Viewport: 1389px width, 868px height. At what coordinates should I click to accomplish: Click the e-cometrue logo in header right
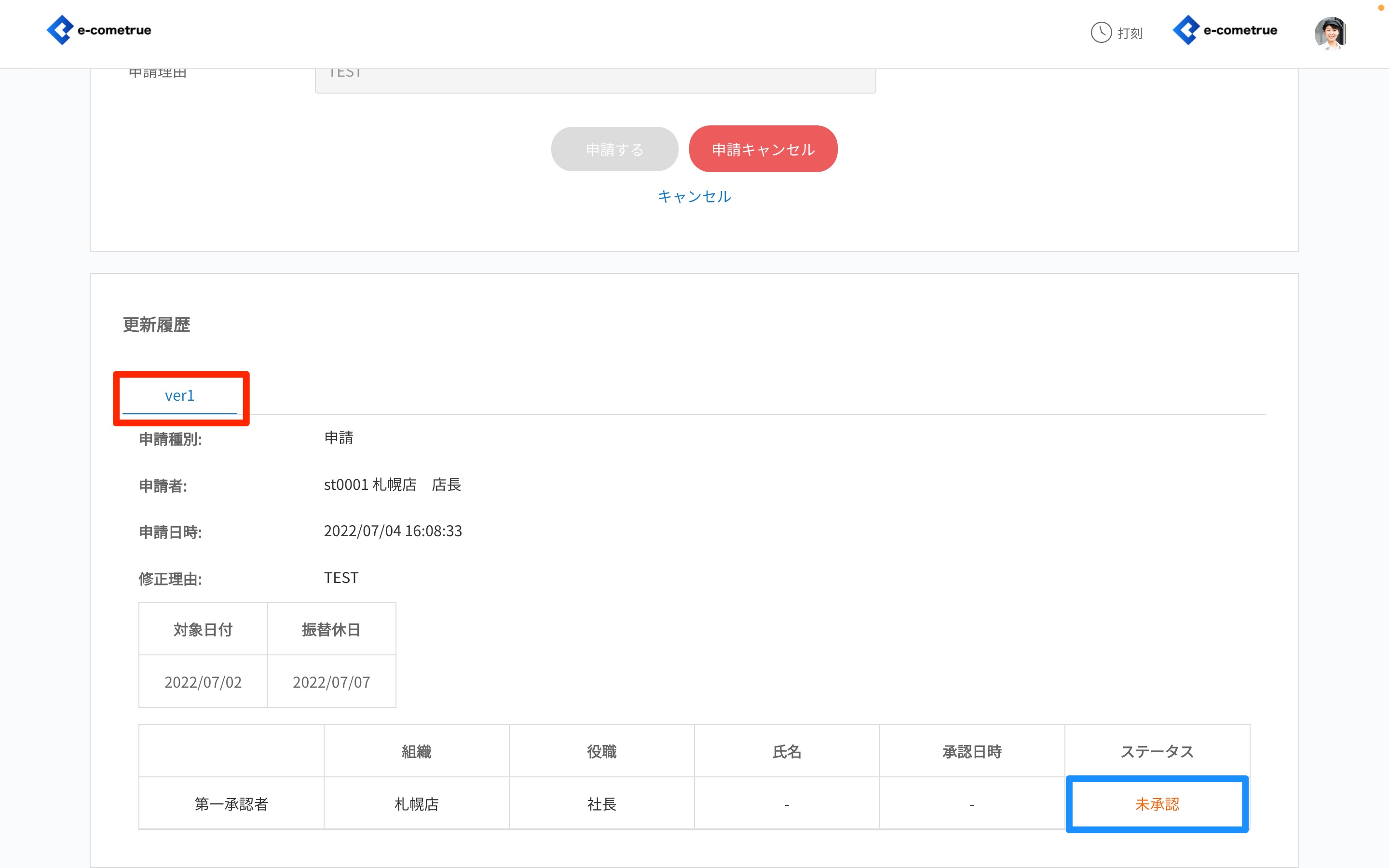1225,30
